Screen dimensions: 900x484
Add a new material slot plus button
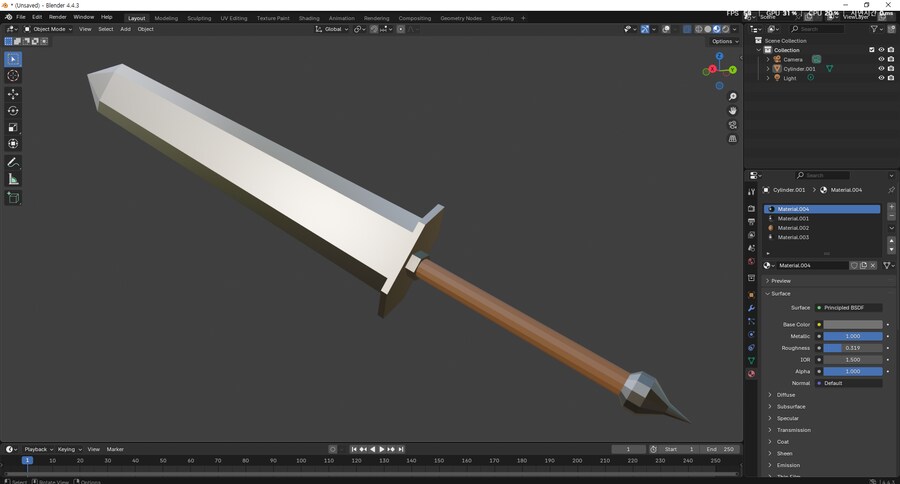(x=891, y=207)
